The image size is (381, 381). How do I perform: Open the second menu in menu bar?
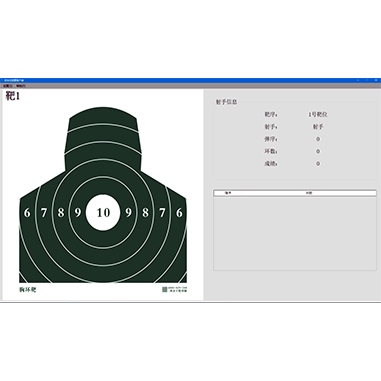20,86
